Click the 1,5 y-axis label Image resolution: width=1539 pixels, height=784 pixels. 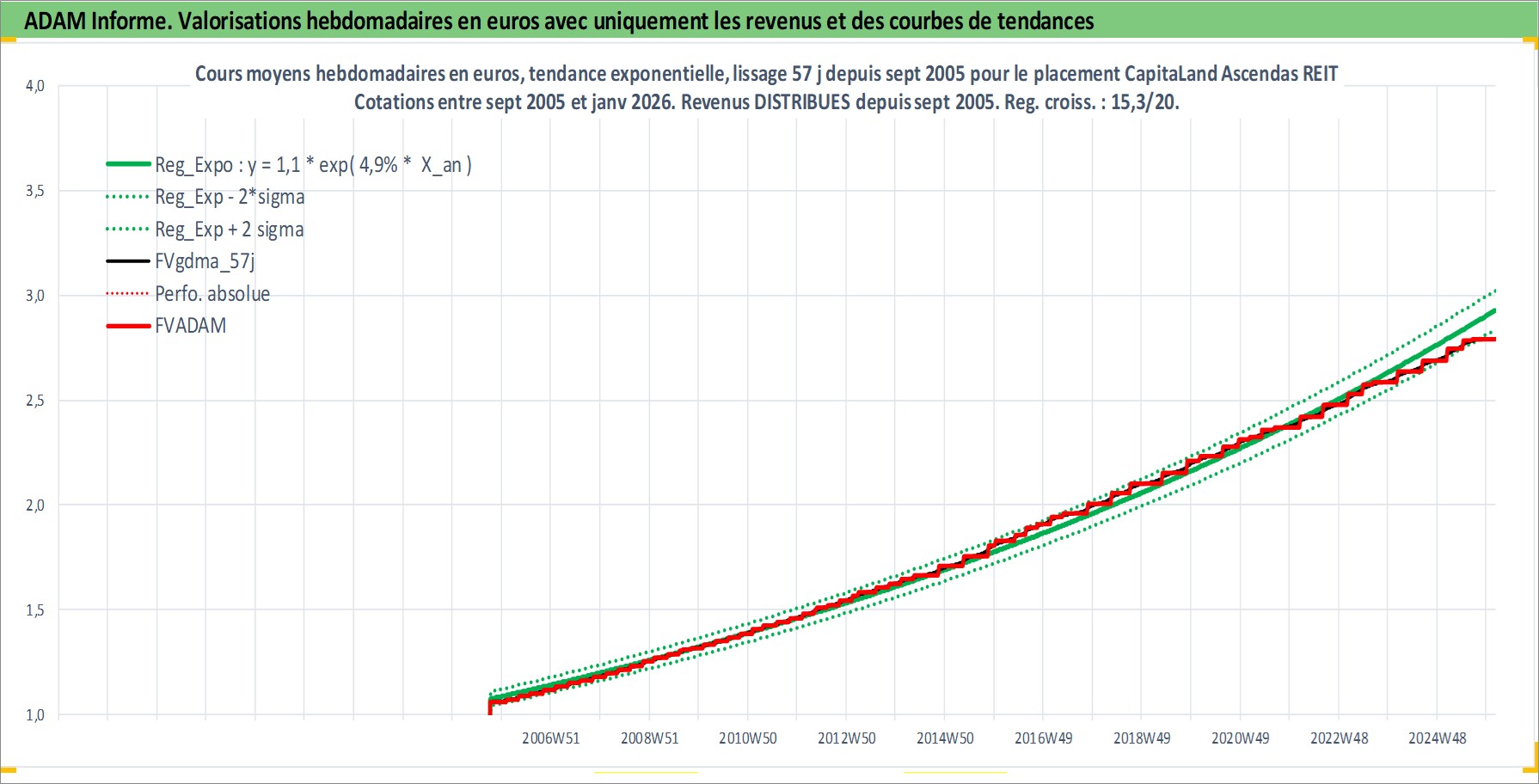point(34,610)
